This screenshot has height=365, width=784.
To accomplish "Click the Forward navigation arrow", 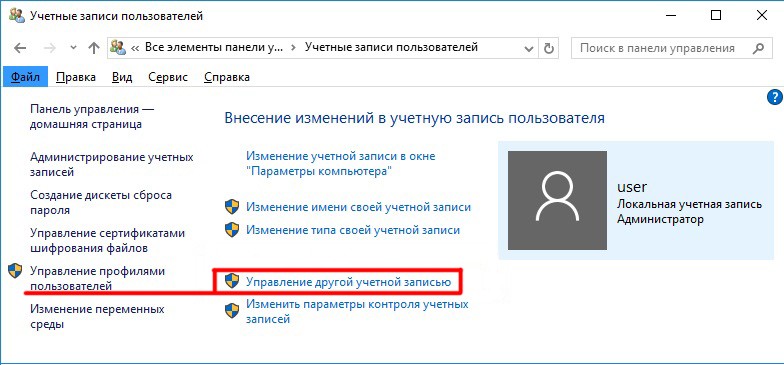I will [x=50, y=48].
